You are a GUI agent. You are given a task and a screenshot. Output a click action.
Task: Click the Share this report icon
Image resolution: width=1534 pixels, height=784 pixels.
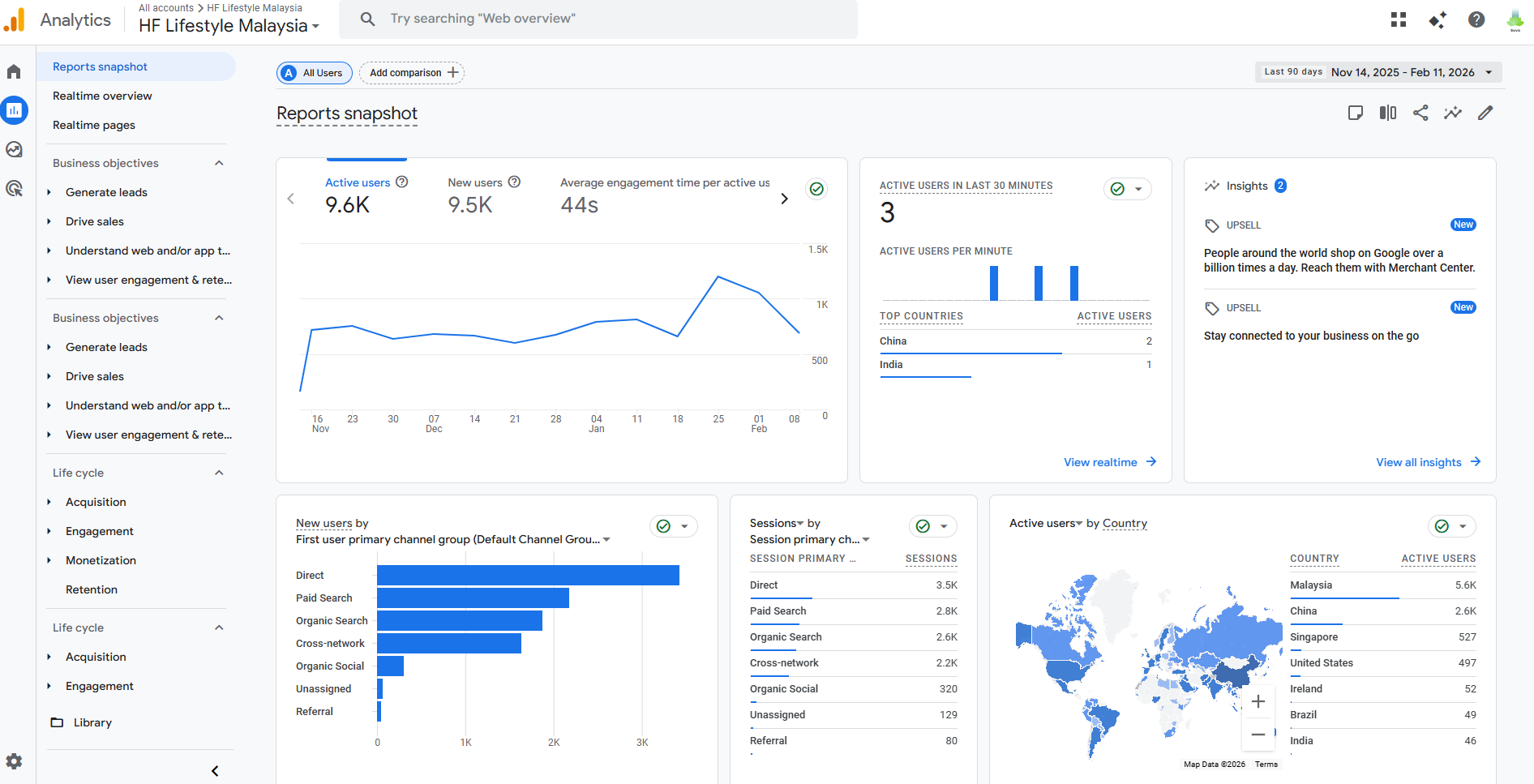coord(1420,114)
